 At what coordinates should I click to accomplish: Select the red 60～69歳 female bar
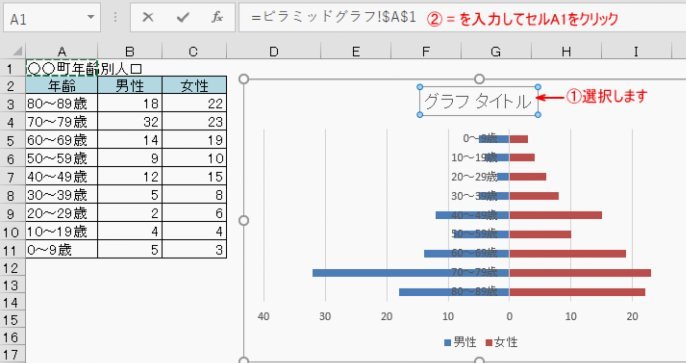[x=567, y=254]
